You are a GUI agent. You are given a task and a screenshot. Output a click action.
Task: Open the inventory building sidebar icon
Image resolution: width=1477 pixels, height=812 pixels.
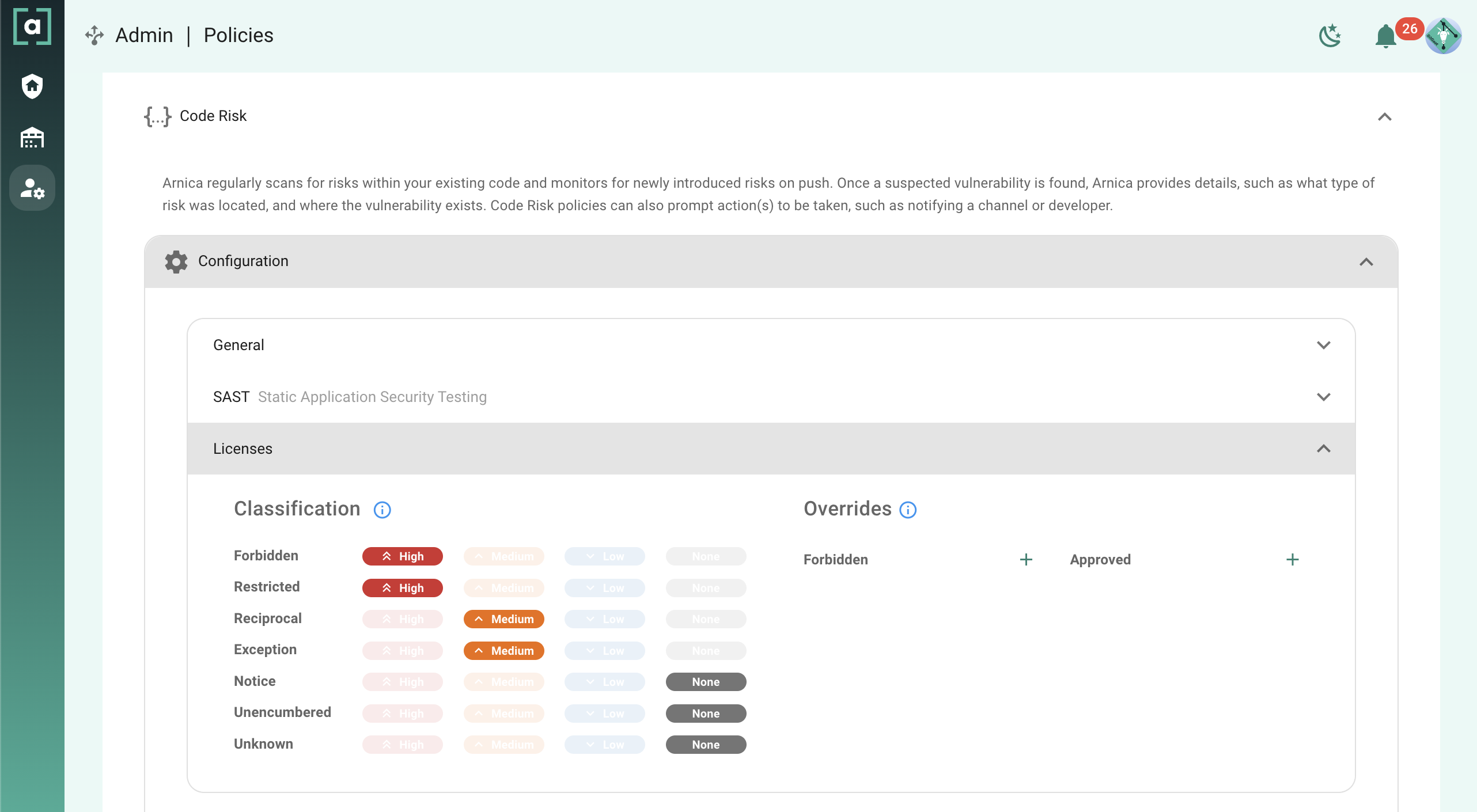(x=32, y=138)
